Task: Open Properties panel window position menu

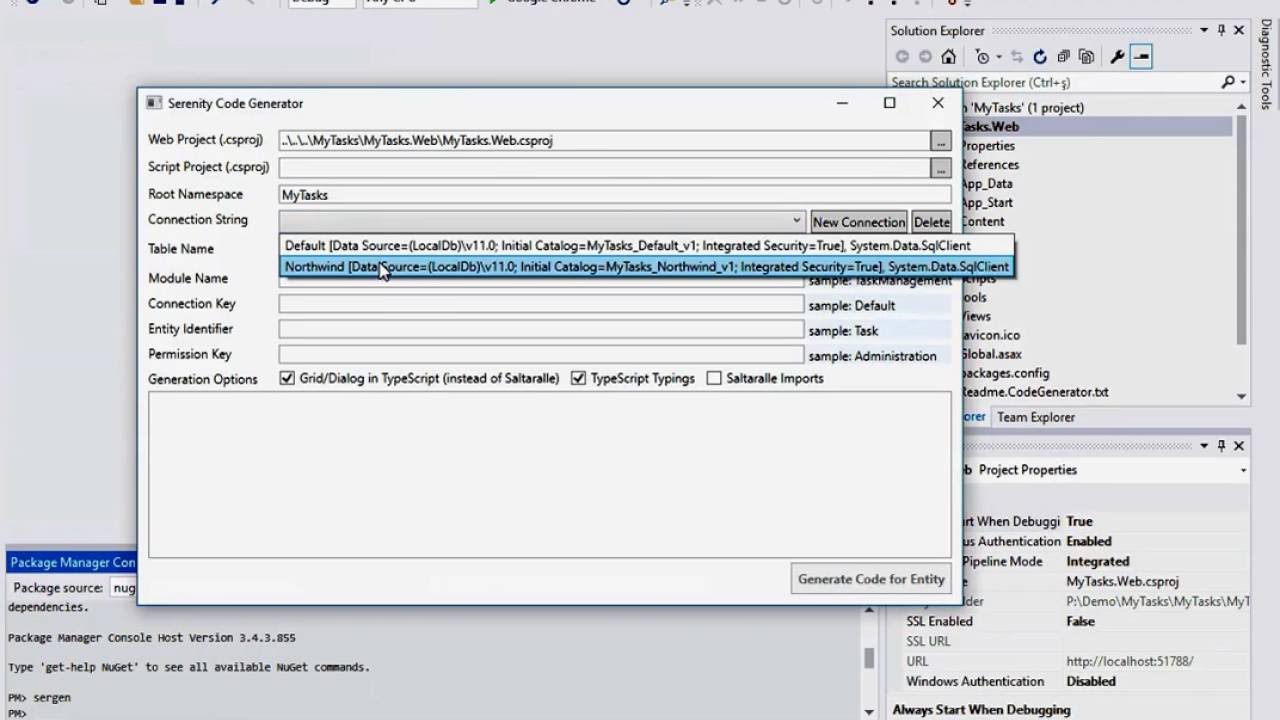Action: (1204, 446)
